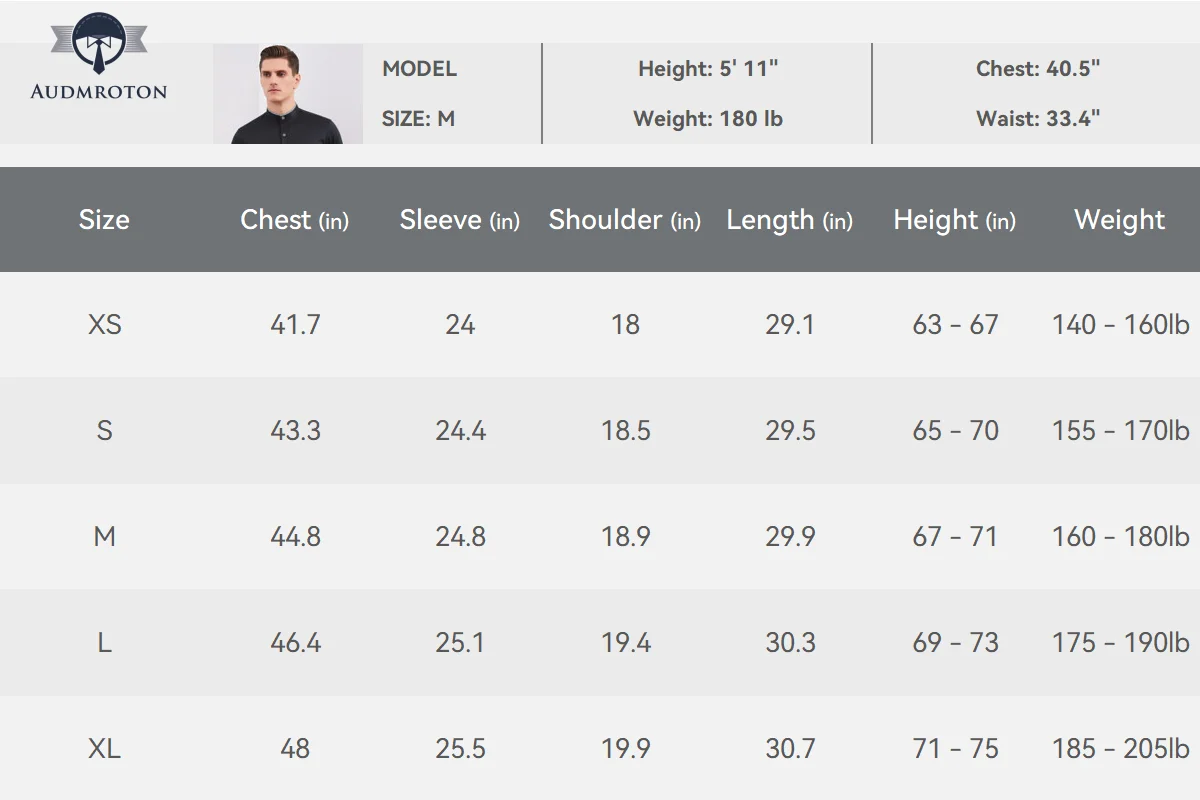Click the model Height 5' 11" text
This screenshot has width=1200, height=800.
tap(708, 69)
